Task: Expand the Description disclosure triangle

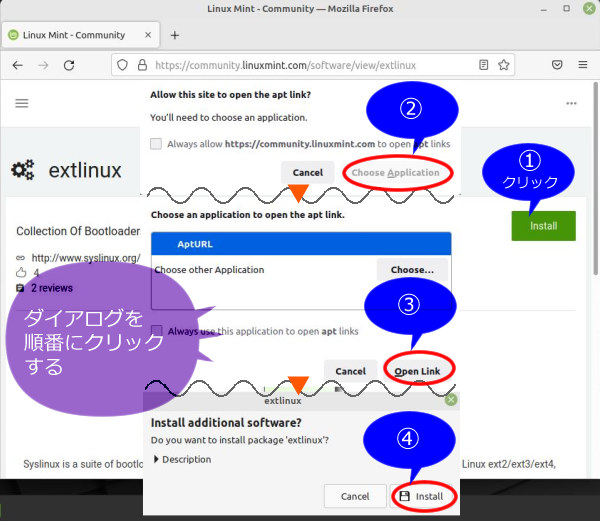Action: (x=156, y=459)
